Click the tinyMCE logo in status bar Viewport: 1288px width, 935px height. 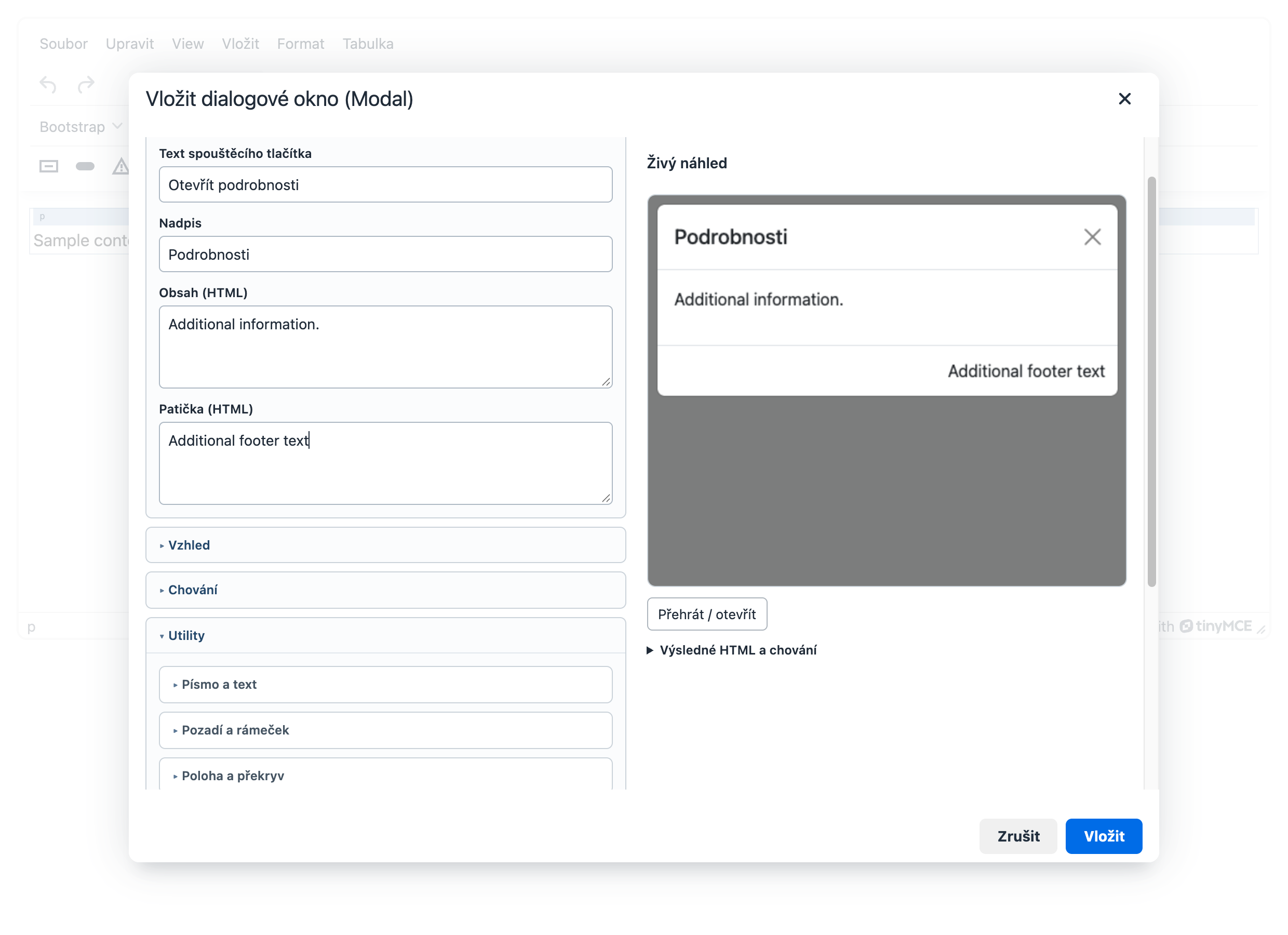1215,626
